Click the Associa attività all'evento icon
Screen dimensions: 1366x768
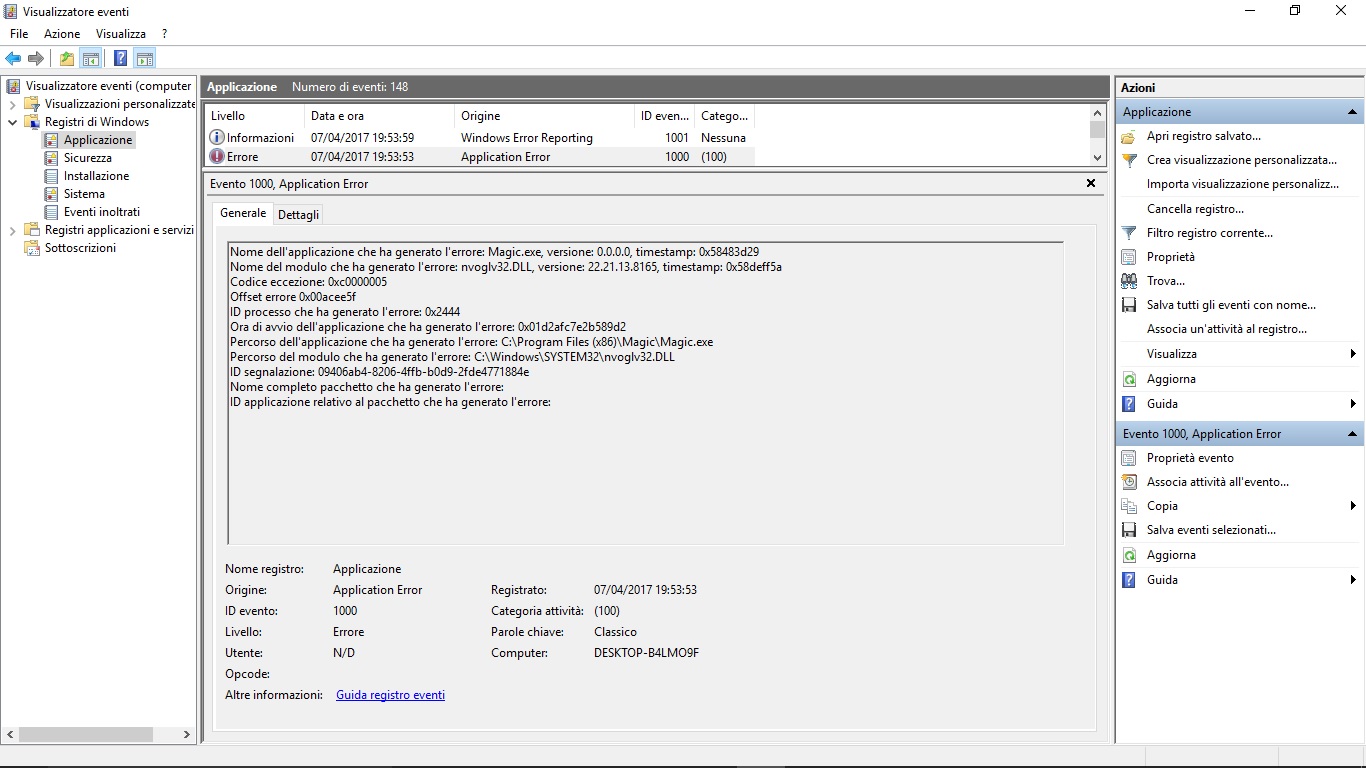(x=1129, y=482)
